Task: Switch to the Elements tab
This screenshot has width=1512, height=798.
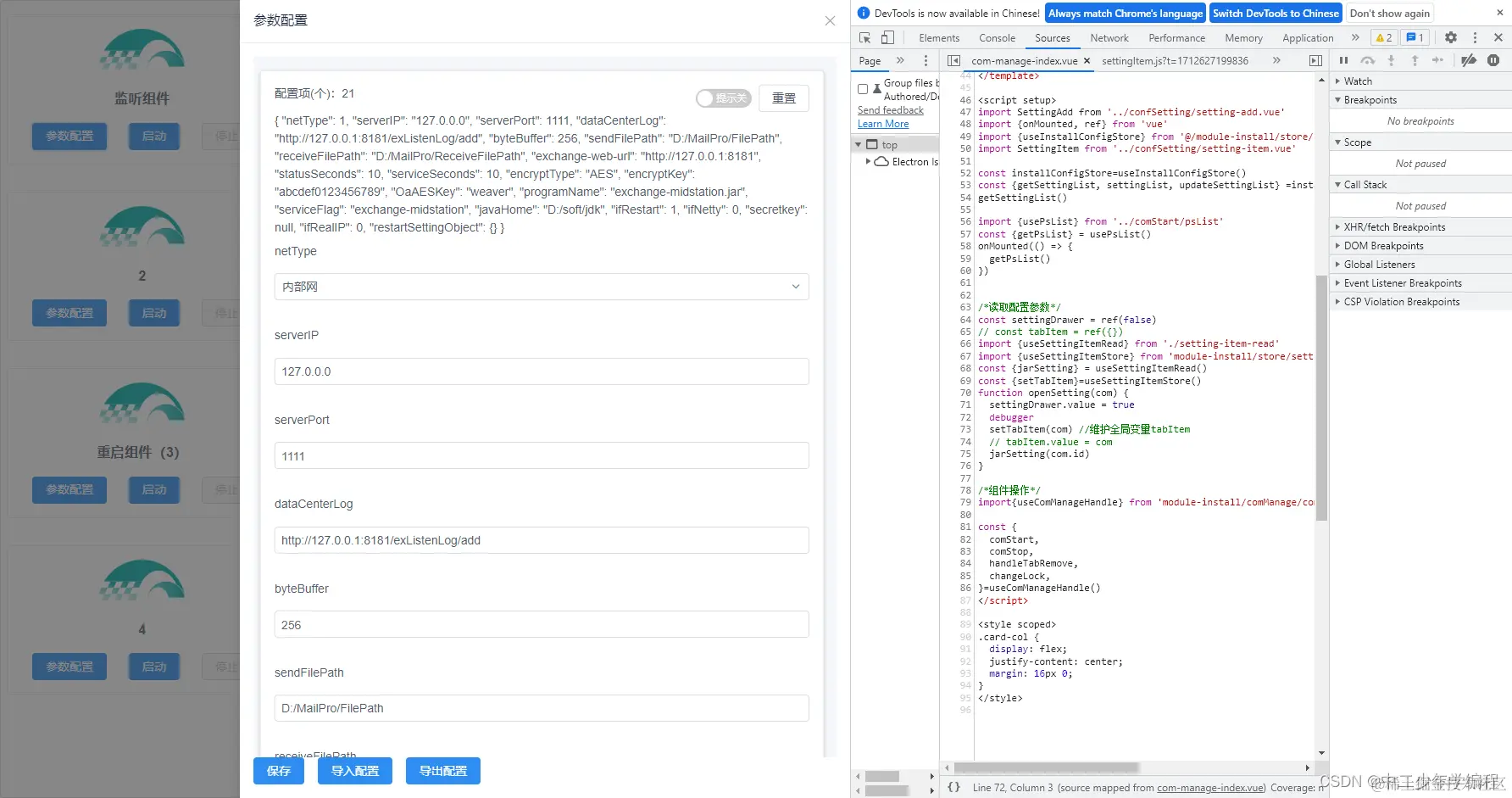Action: [x=939, y=38]
